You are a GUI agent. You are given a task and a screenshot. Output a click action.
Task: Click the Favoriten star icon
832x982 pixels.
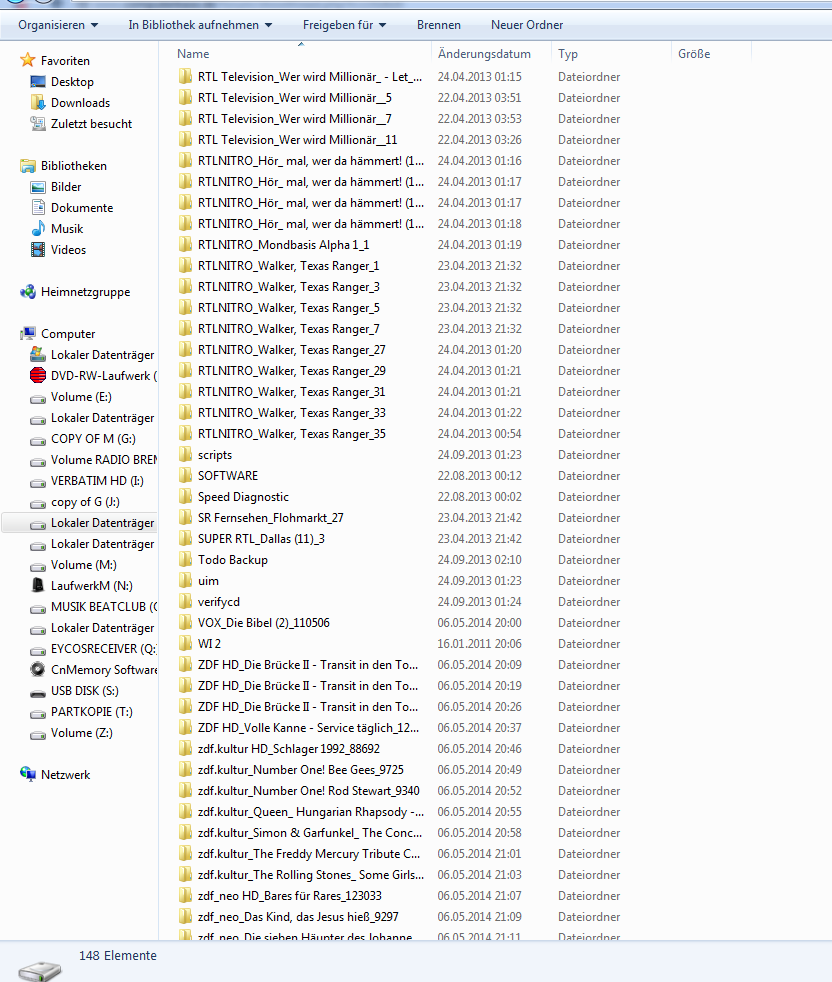tap(28, 60)
